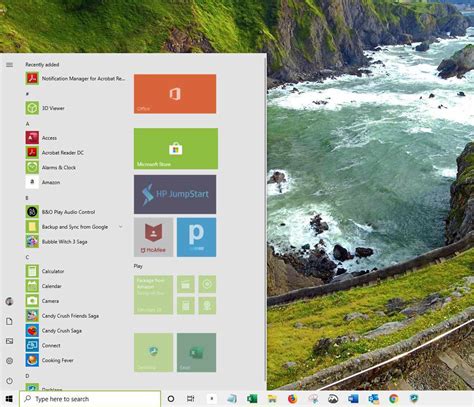This screenshot has height=407, width=474.
Task: Expand Backup and Sync from Google chevron
Action: point(120,227)
